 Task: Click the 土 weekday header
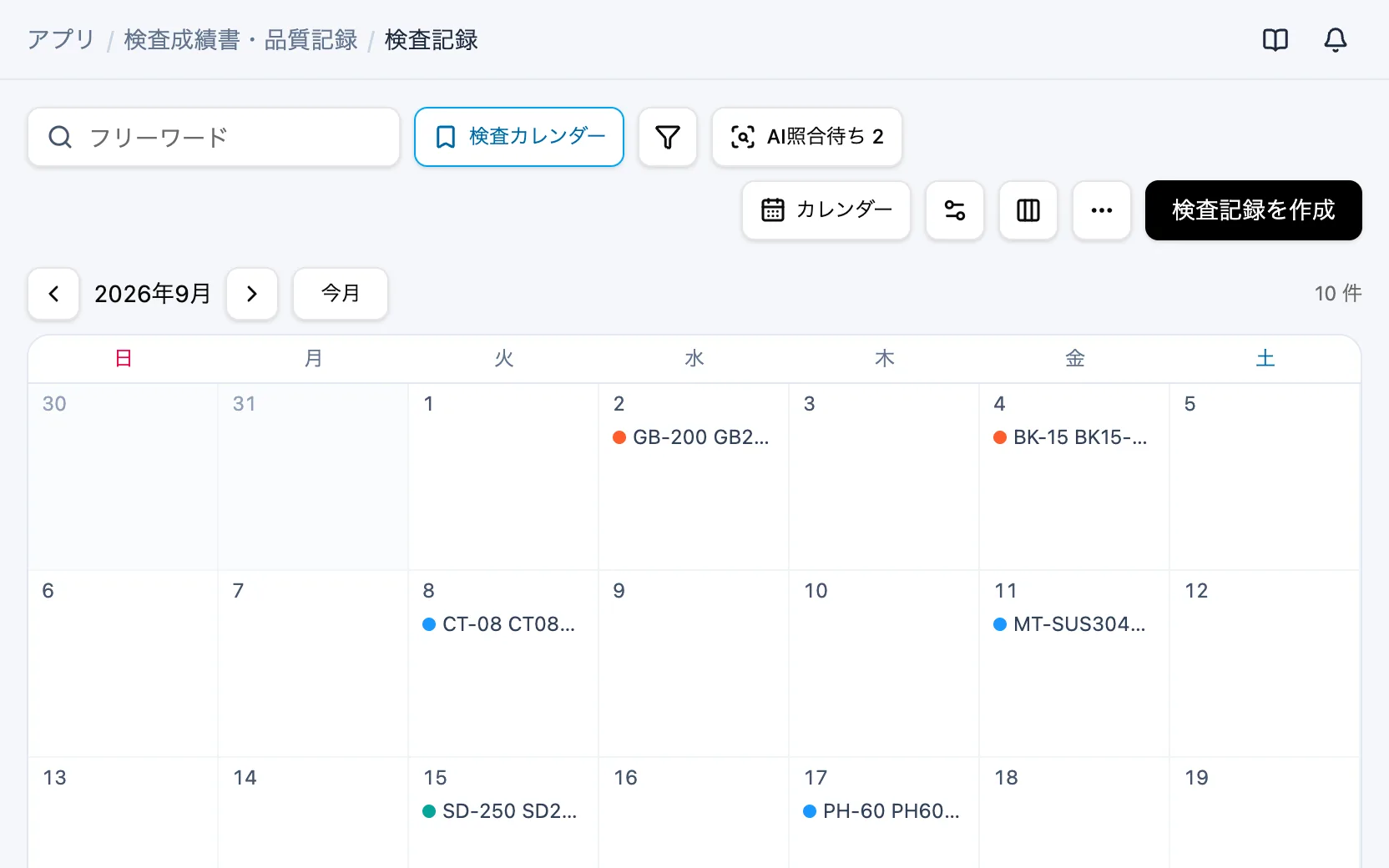(x=1265, y=359)
